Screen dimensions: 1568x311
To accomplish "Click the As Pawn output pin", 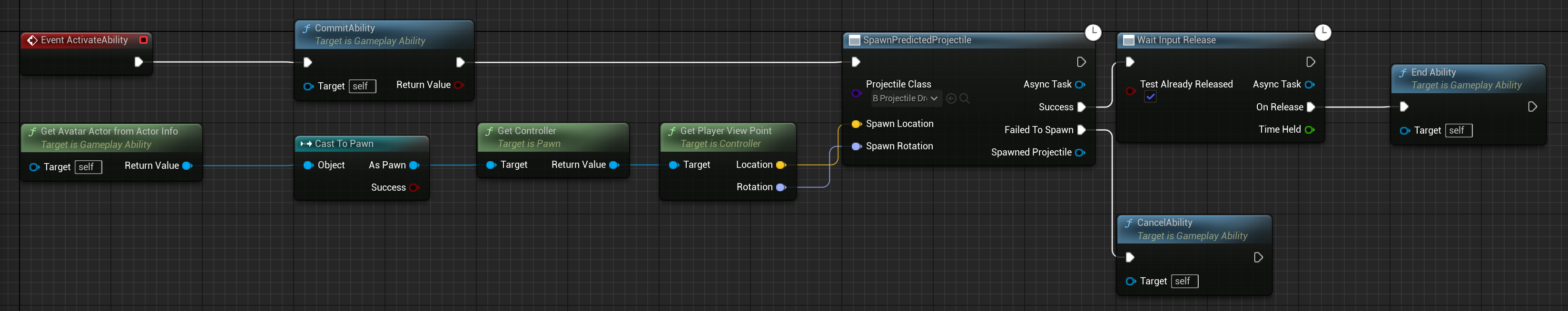I will click(x=414, y=165).
